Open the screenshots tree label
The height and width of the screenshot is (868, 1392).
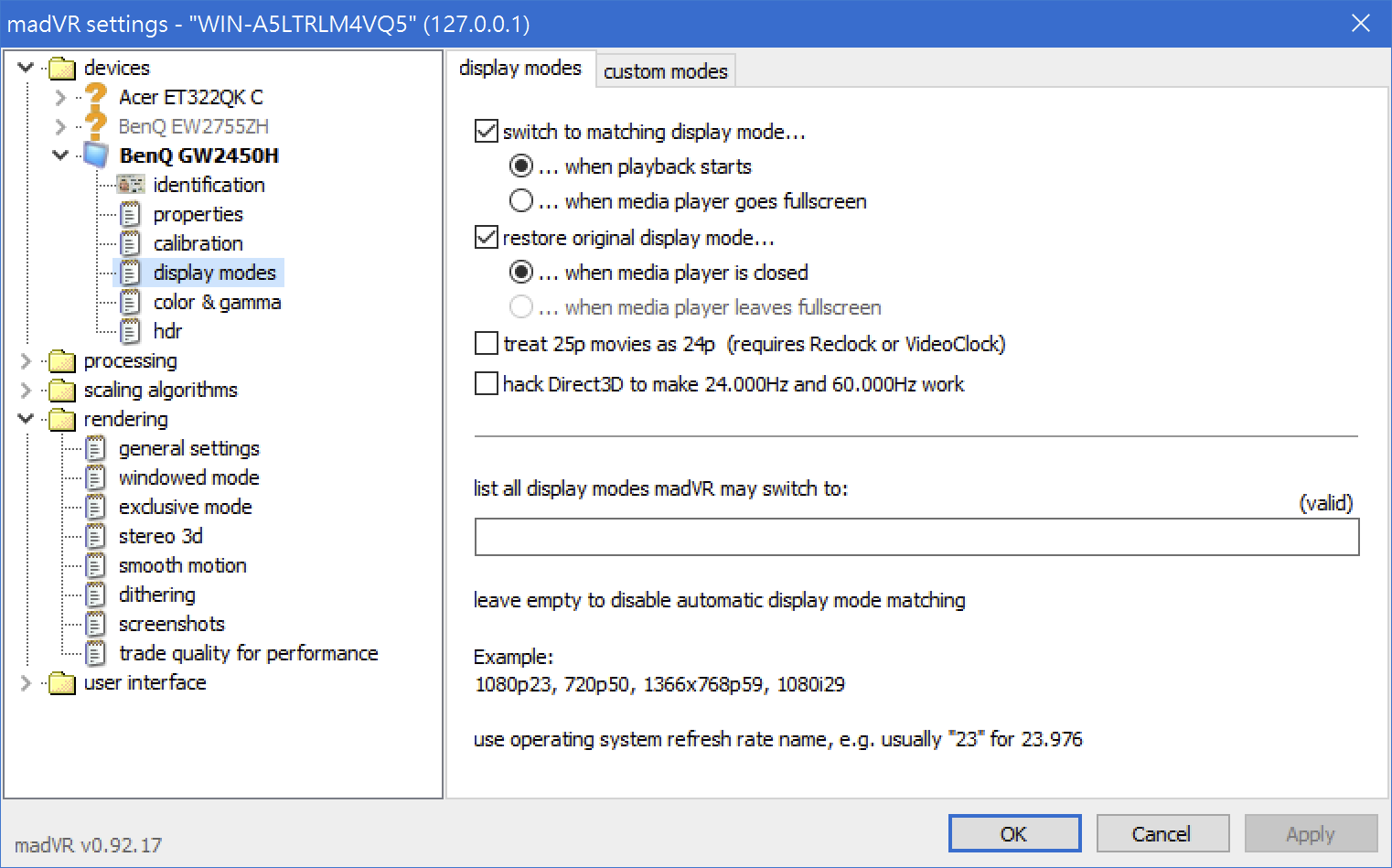click(x=172, y=624)
